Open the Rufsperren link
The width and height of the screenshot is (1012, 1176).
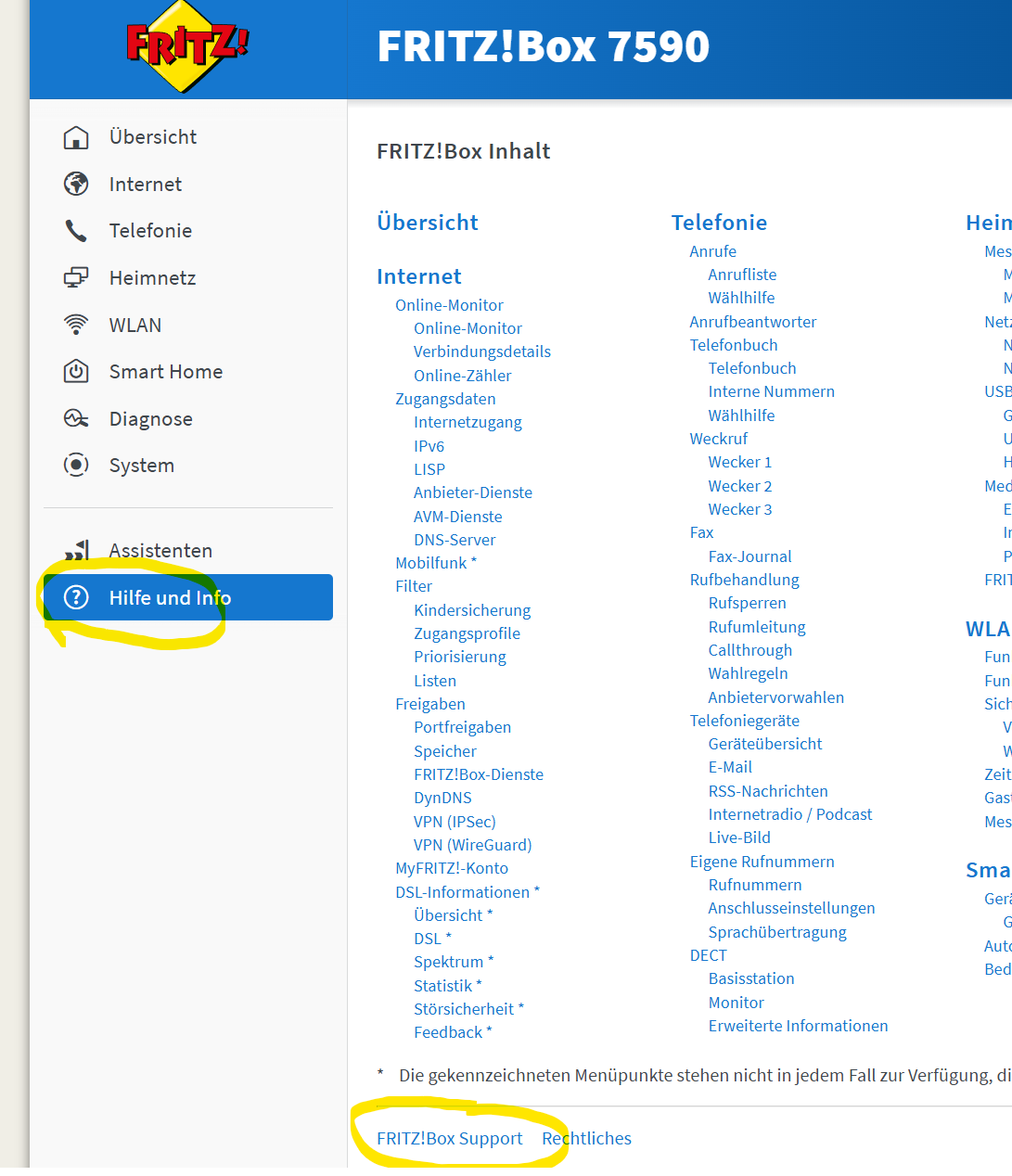tap(748, 603)
